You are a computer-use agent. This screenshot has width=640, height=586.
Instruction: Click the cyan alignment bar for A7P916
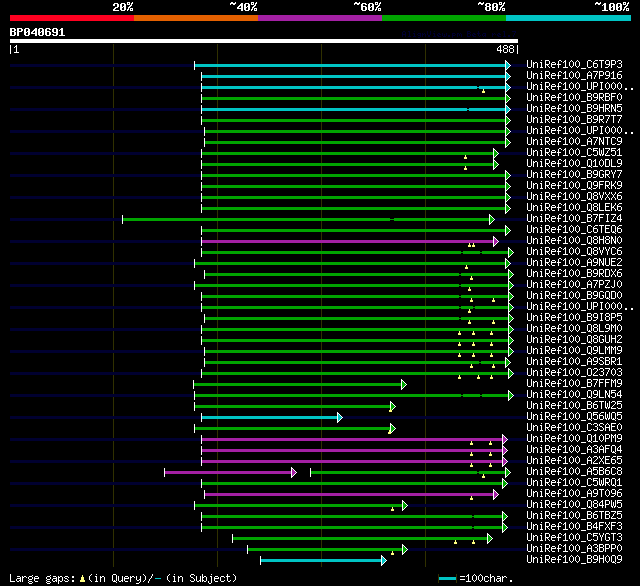tap(353, 76)
